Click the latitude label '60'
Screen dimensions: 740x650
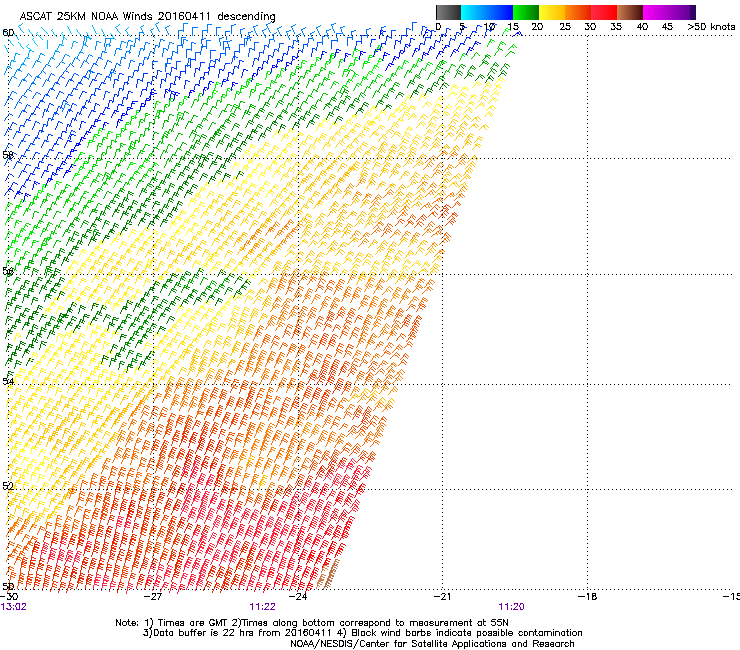click(8, 33)
